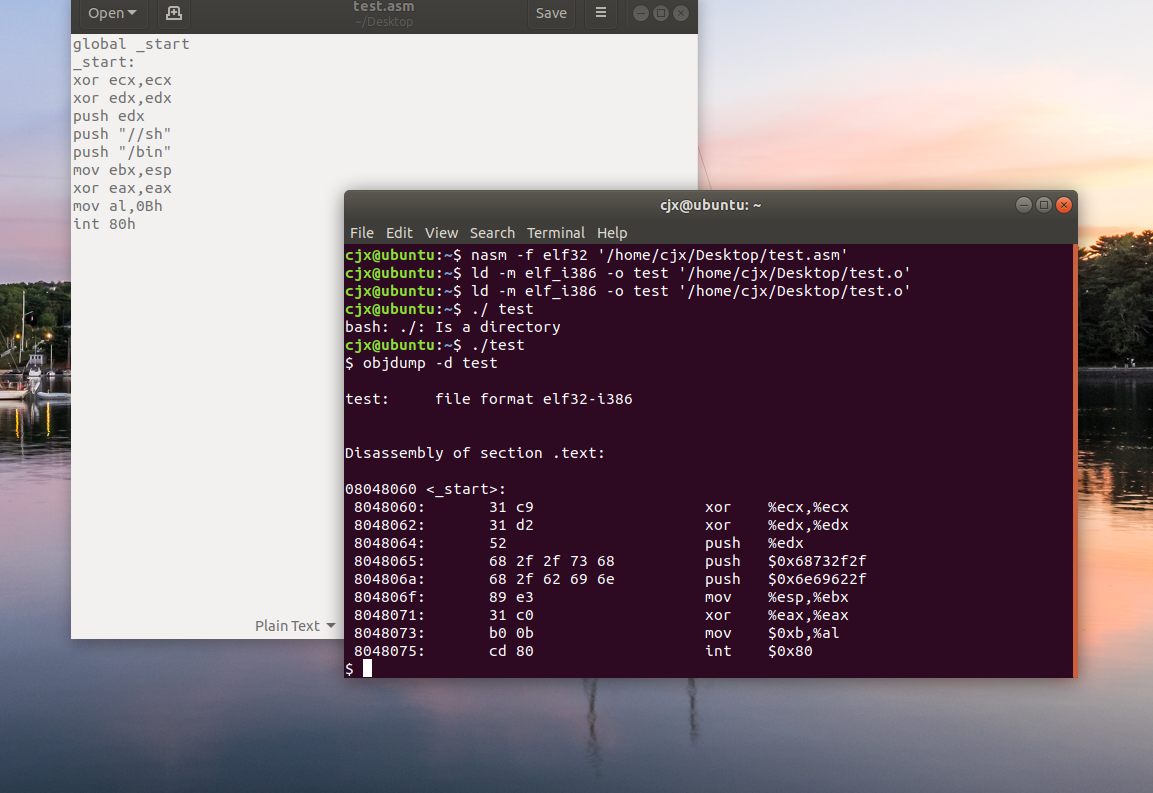Click the terminal title 'cjx@ubuntu: ~'
The height and width of the screenshot is (793, 1153).
point(710,205)
